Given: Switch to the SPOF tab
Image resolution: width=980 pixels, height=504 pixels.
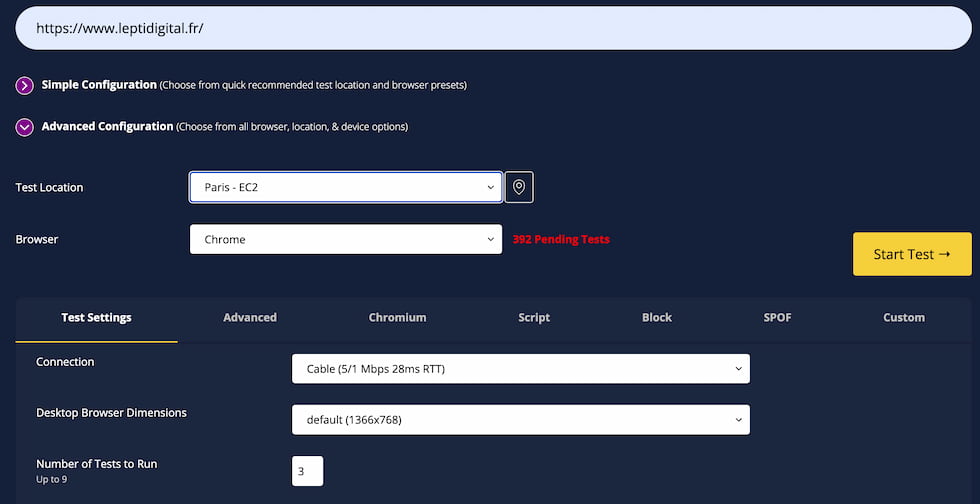Looking at the screenshot, I should pyautogui.click(x=778, y=318).
